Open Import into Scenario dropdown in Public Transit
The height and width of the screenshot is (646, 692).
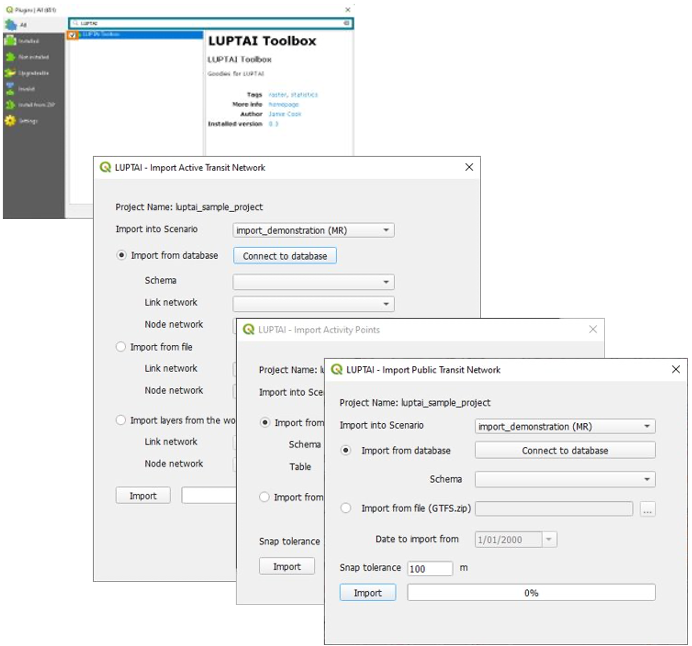(565, 426)
